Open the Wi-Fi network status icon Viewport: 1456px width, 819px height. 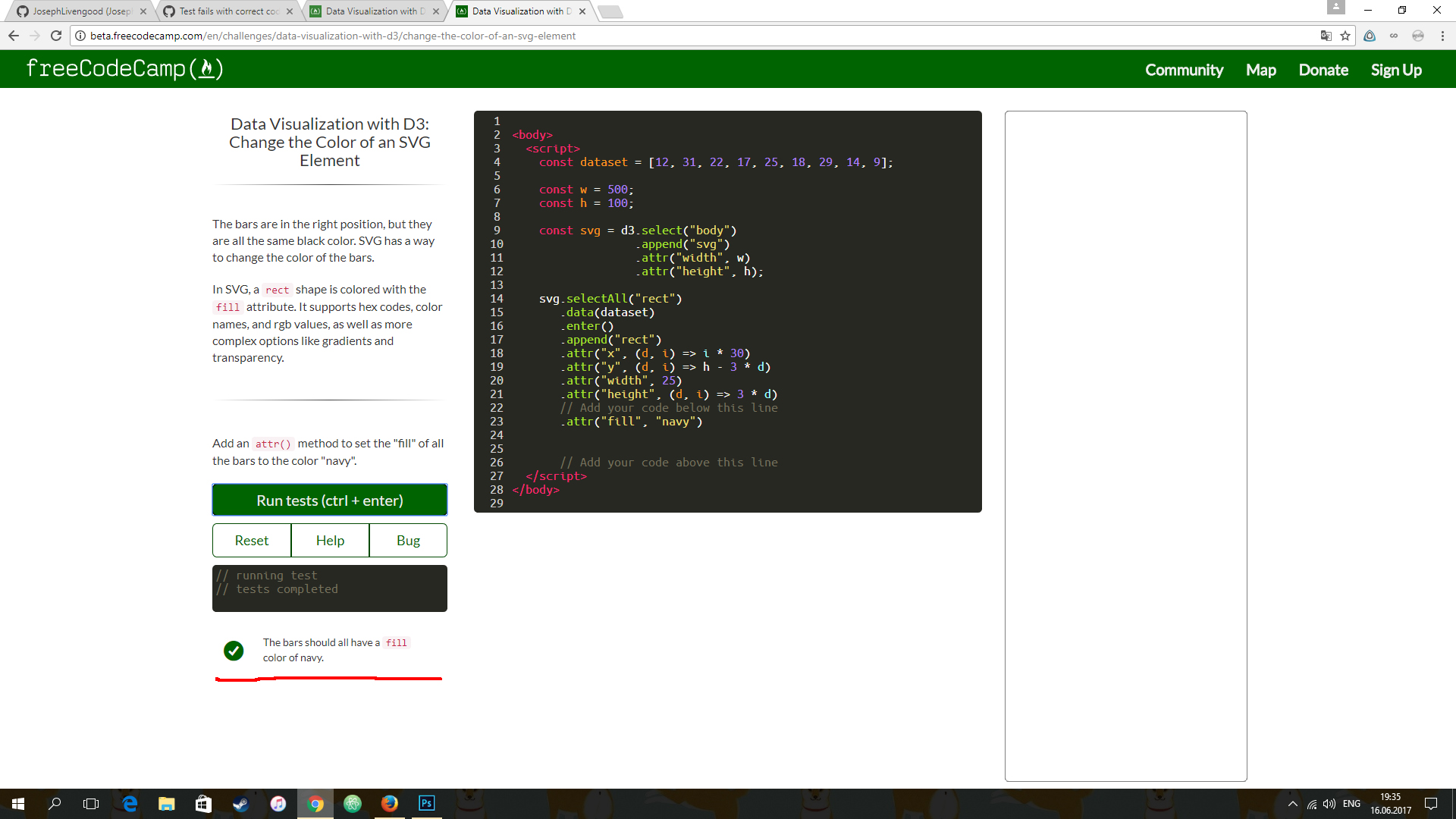coord(1311,805)
